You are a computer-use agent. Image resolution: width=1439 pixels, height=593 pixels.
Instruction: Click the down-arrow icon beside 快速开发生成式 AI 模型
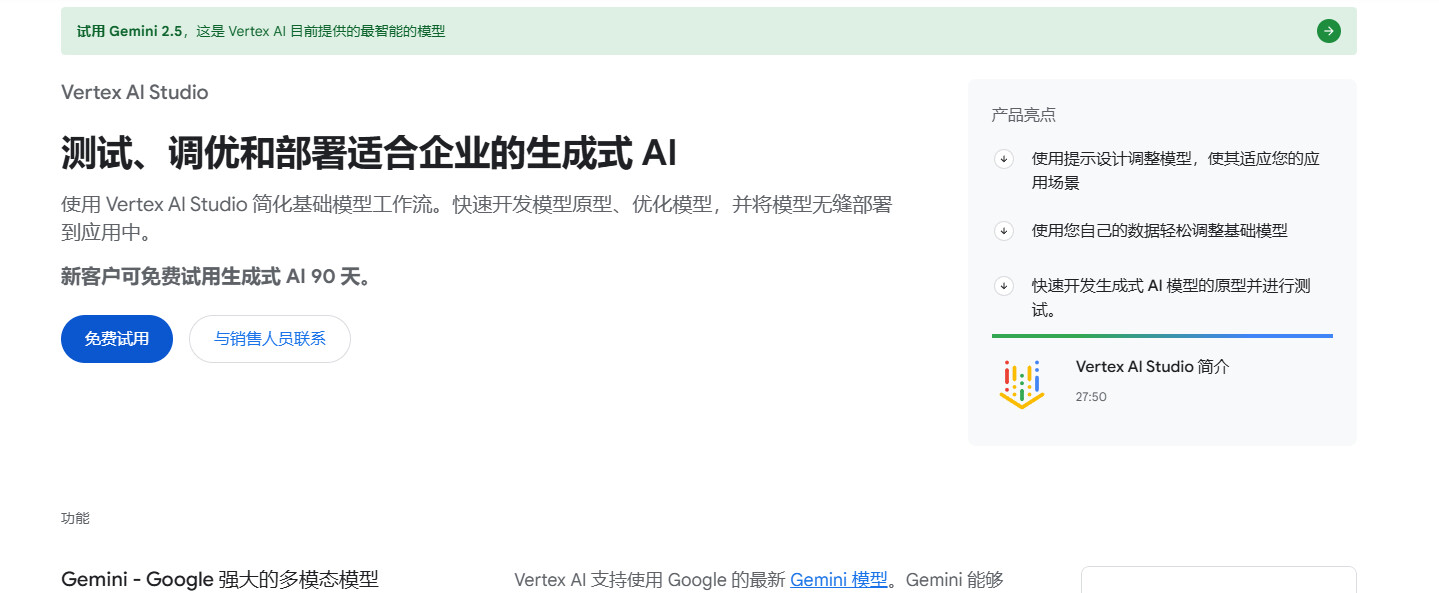click(x=1004, y=286)
